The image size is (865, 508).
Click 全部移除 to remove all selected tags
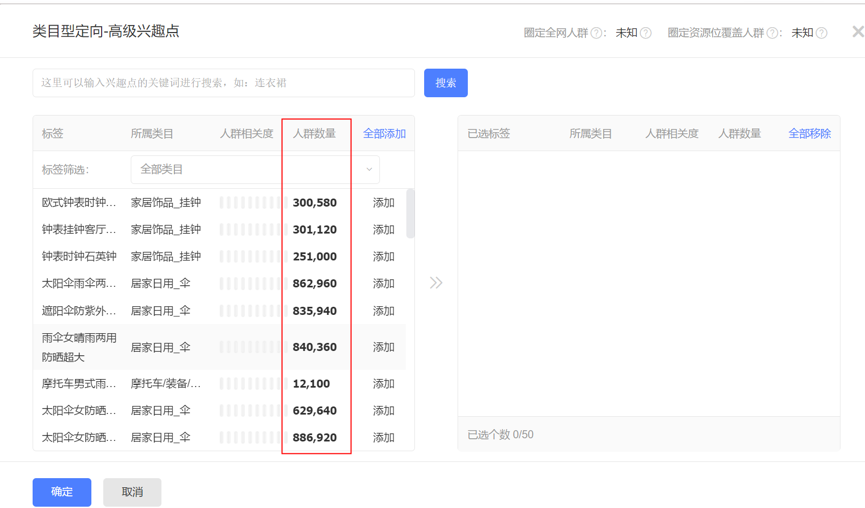click(x=809, y=133)
